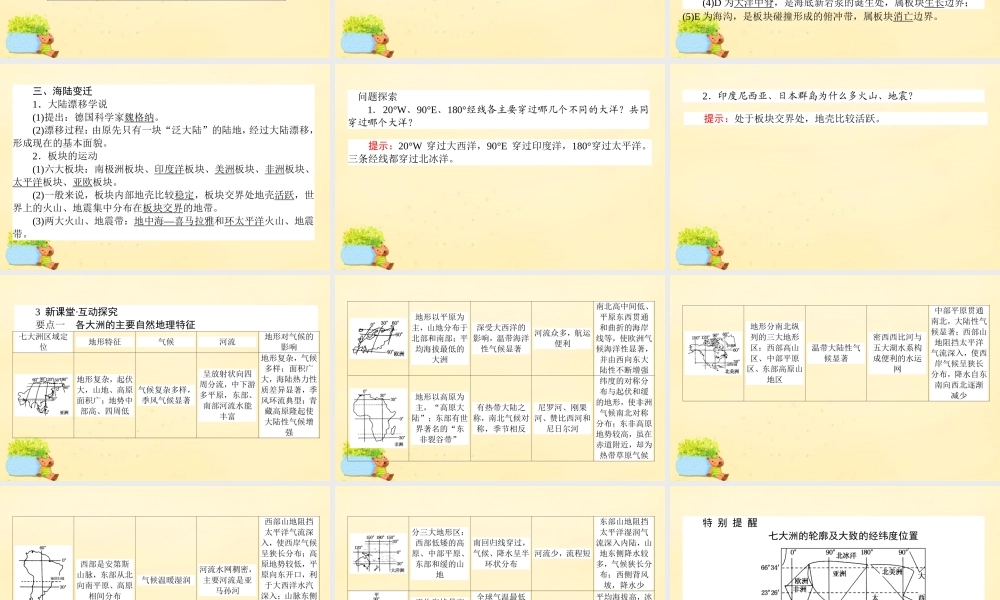Image resolution: width=1000 pixels, height=600 pixels.
Task: Open the slide with the 大洋洲 map table
Action: point(500,543)
